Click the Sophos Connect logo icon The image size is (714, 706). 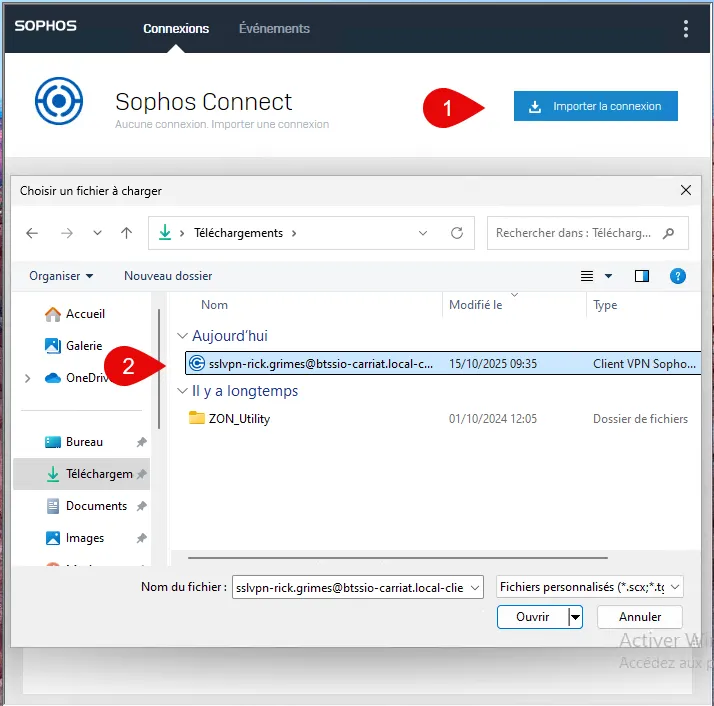(58, 104)
